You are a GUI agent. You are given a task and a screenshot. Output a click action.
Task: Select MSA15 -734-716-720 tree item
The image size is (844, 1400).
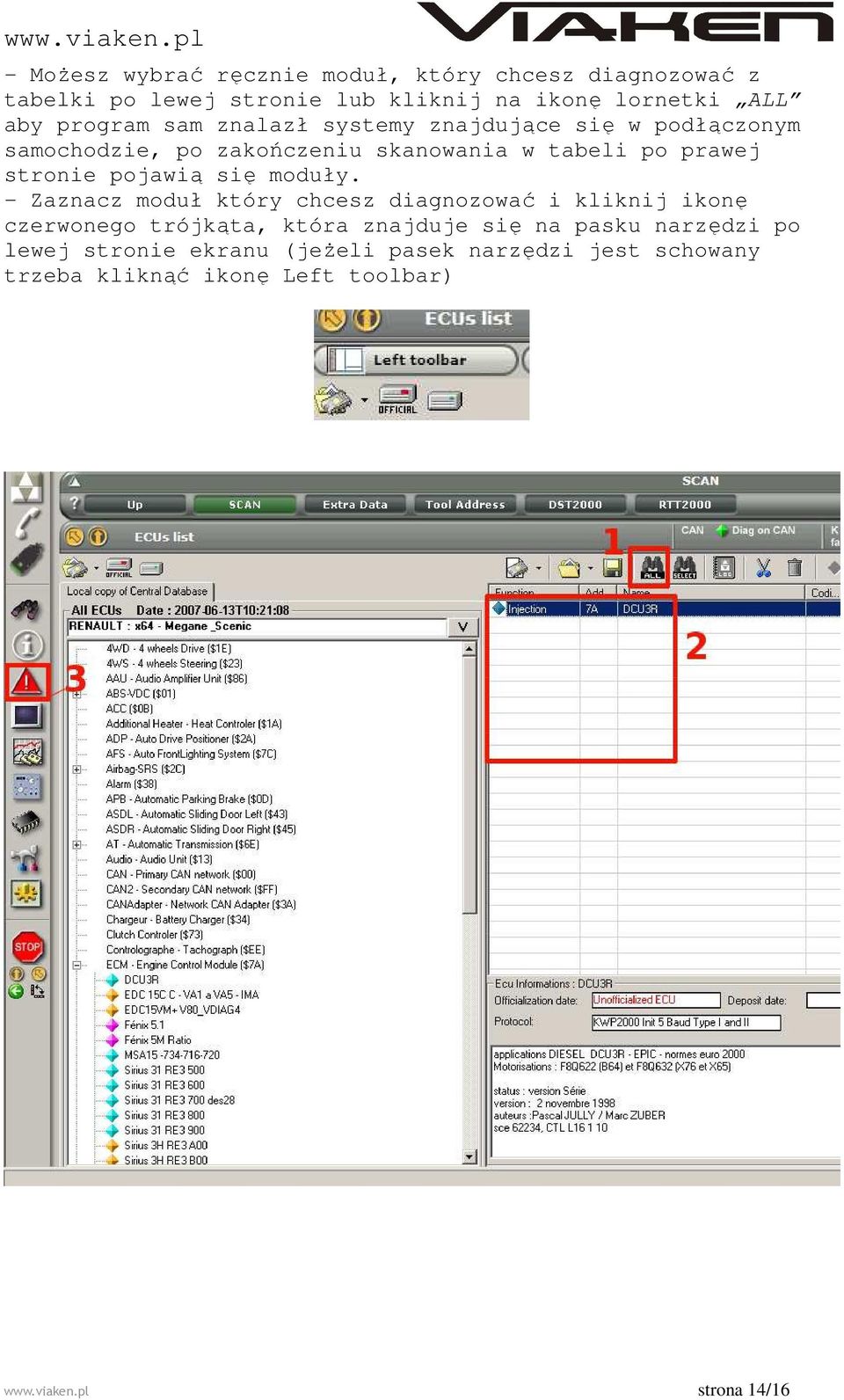tap(172, 1055)
